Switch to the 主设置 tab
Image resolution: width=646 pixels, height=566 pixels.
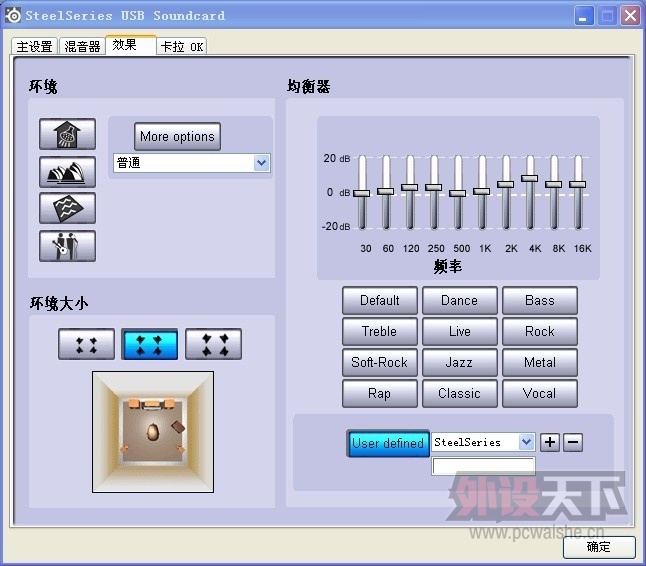(34, 46)
